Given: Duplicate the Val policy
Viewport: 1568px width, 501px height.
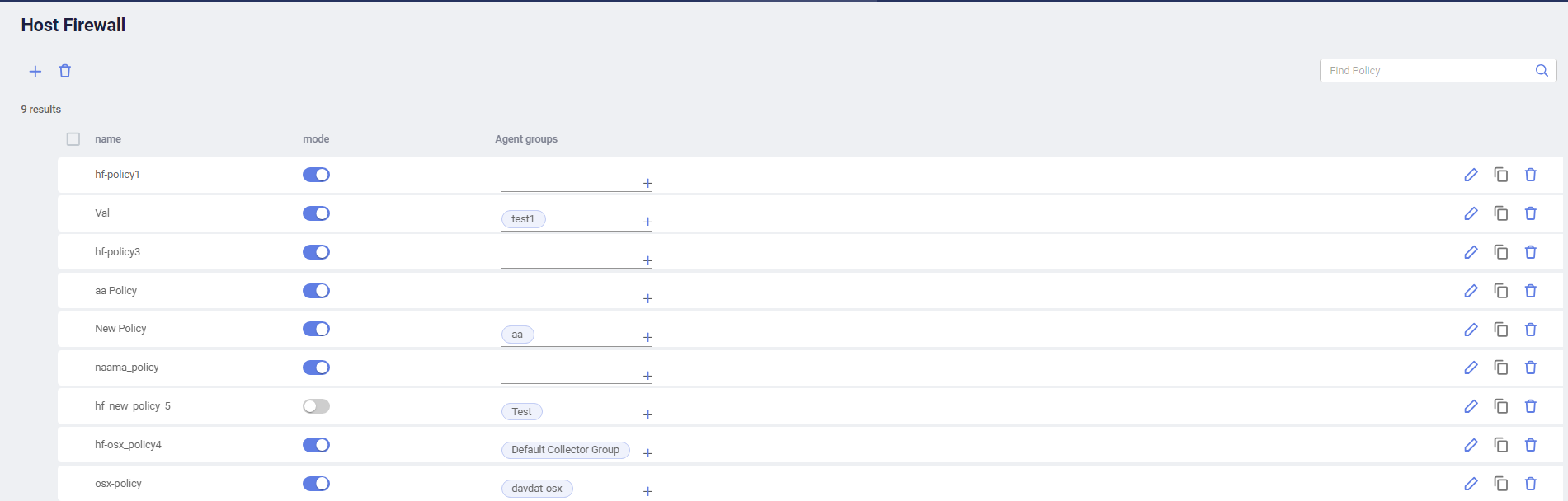Looking at the screenshot, I should click(1501, 213).
